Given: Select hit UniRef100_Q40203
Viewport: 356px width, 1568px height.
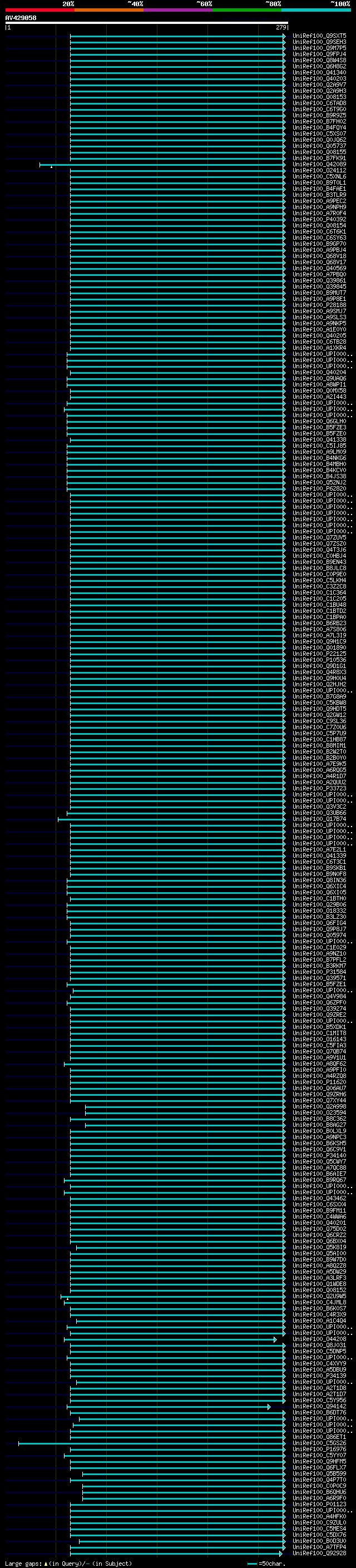Looking at the screenshot, I should pyautogui.click(x=319, y=78).
